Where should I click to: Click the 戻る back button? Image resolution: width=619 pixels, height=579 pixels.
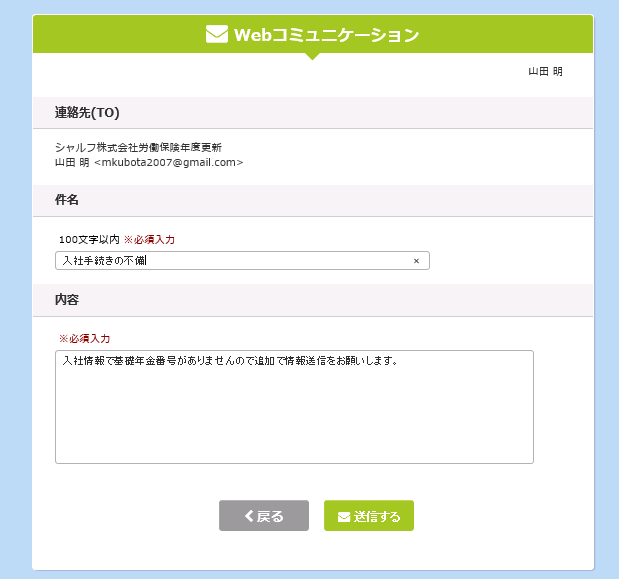264,515
